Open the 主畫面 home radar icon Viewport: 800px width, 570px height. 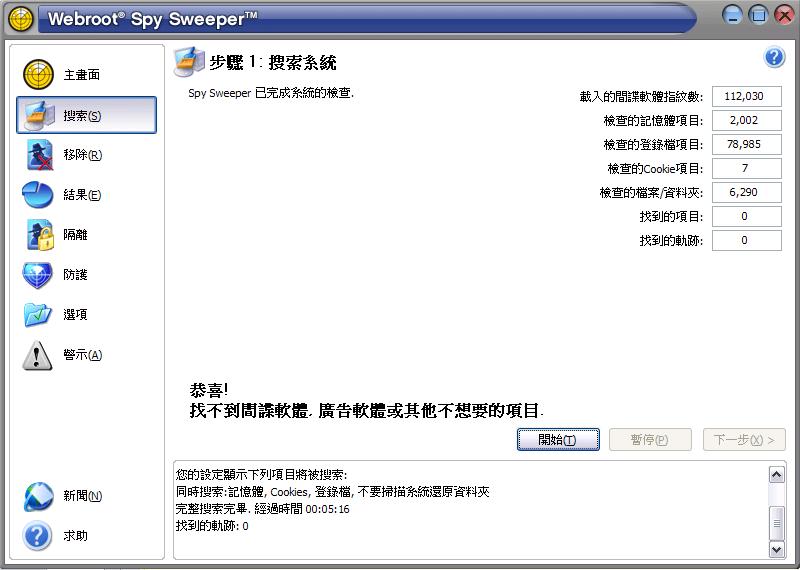click(x=38, y=75)
